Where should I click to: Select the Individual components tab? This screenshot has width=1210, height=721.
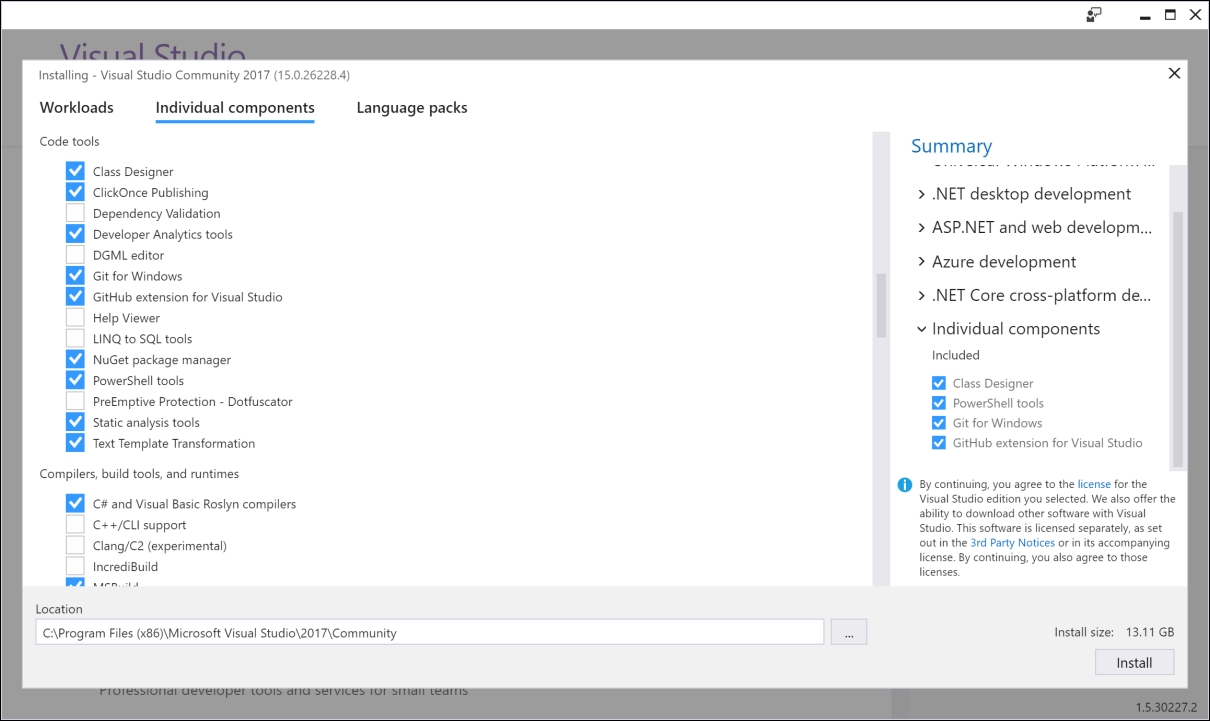[235, 108]
